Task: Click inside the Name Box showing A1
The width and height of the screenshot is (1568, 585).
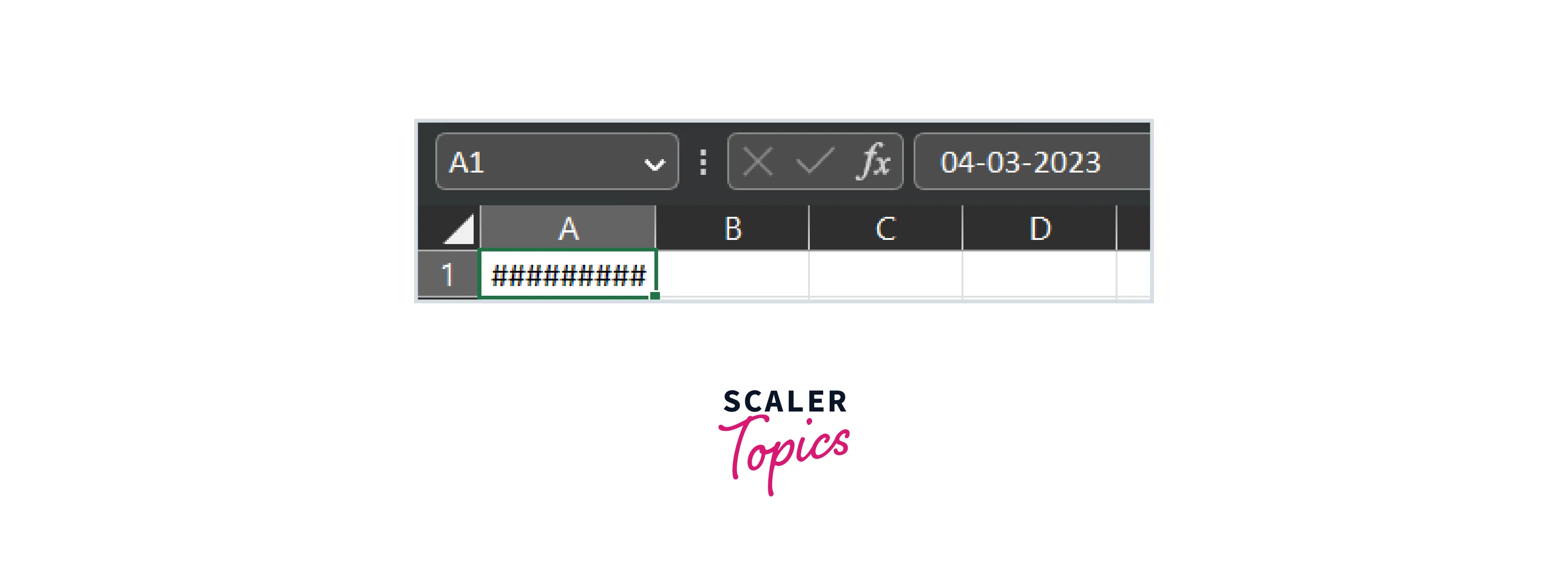Action: 535,162
